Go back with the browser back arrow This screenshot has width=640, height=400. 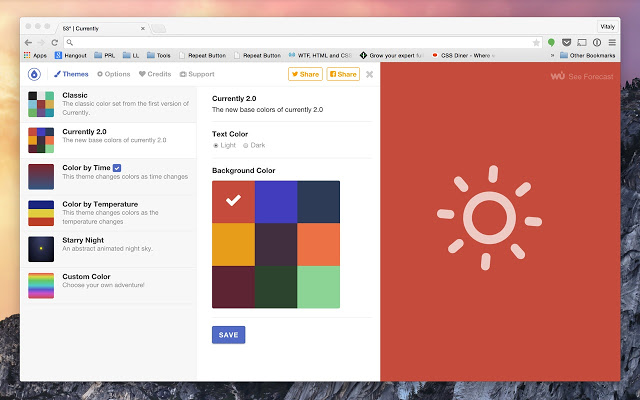pos(28,42)
